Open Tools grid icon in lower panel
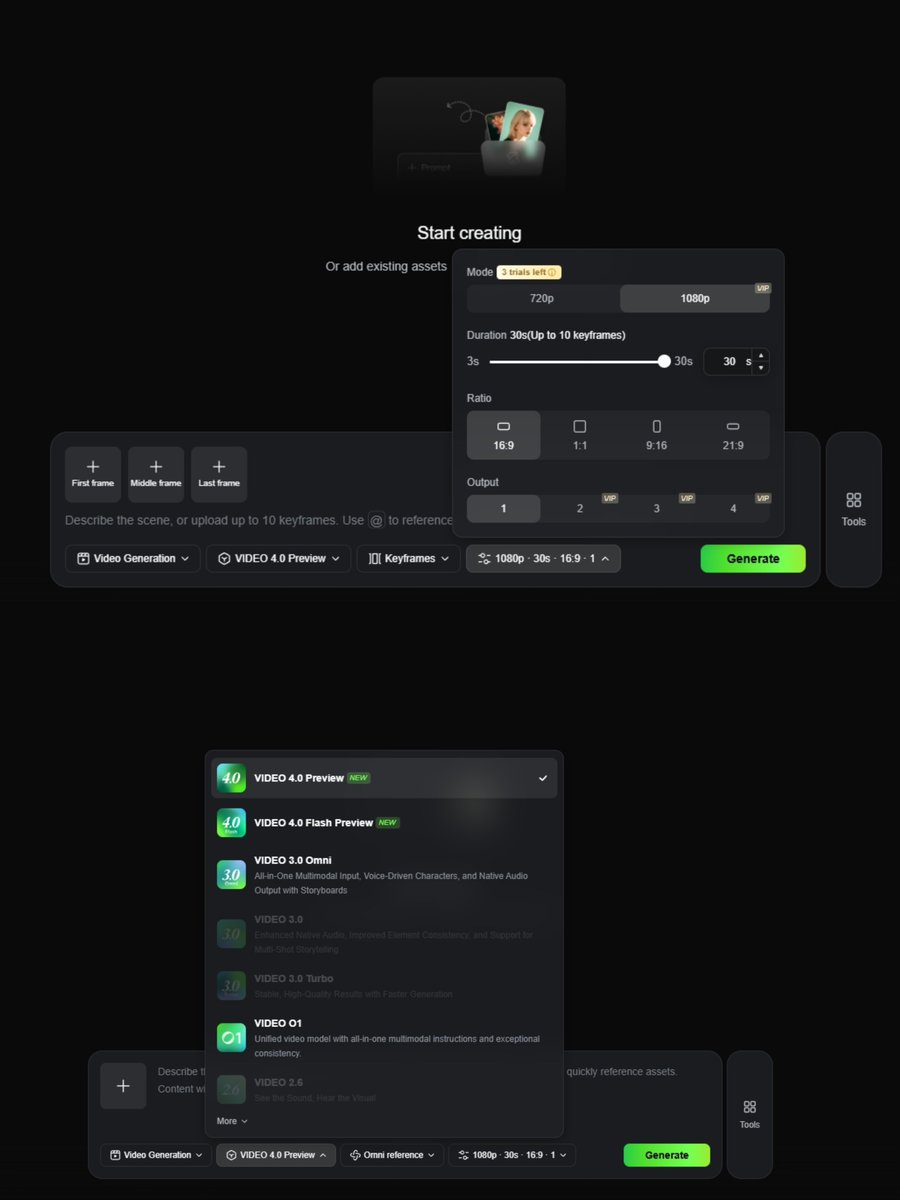The height and width of the screenshot is (1200, 900). coord(750,1107)
